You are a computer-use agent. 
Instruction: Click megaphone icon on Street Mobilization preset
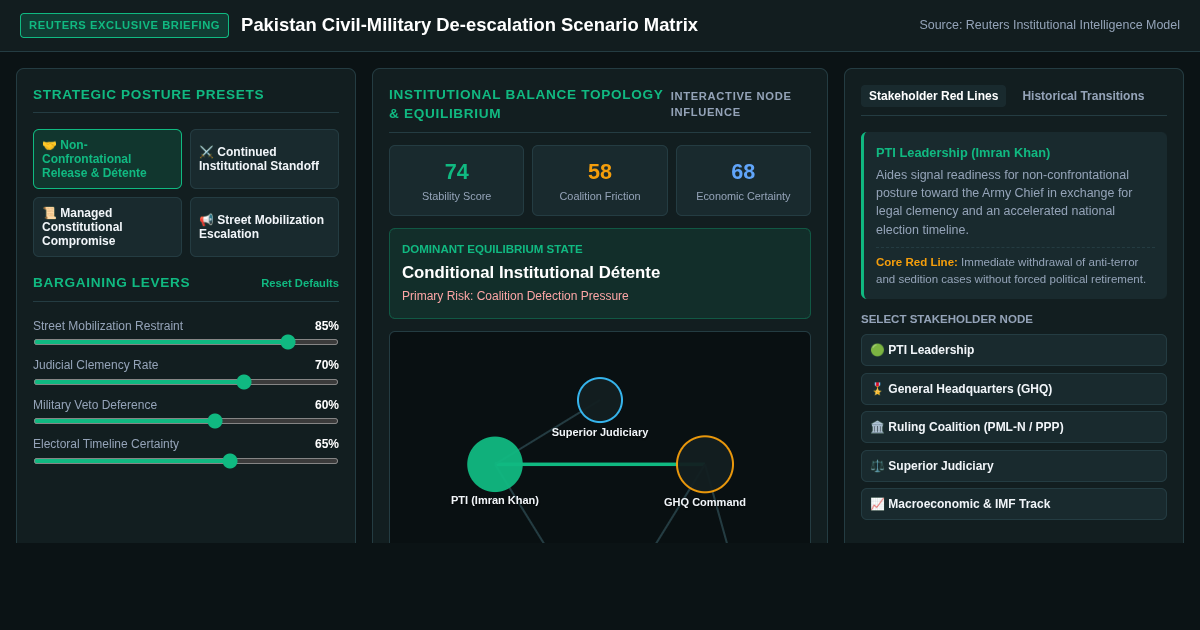pyautogui.click(x=206, y=220)
